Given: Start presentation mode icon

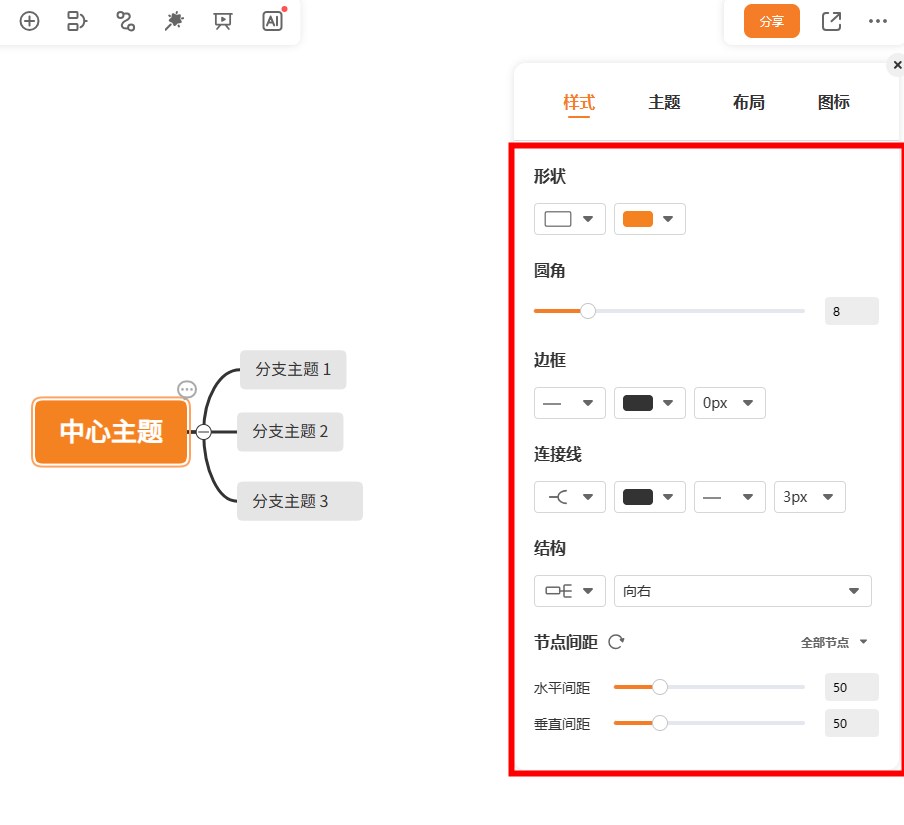Looking at the screenshot, I should [x=223, y=21].
